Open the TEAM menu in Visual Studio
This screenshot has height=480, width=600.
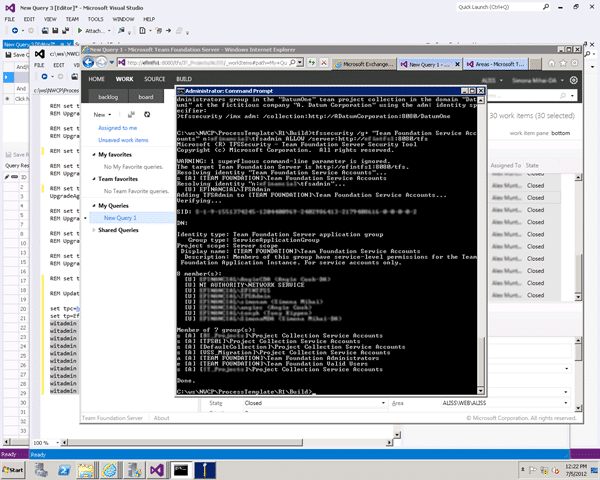pos(72,19)
